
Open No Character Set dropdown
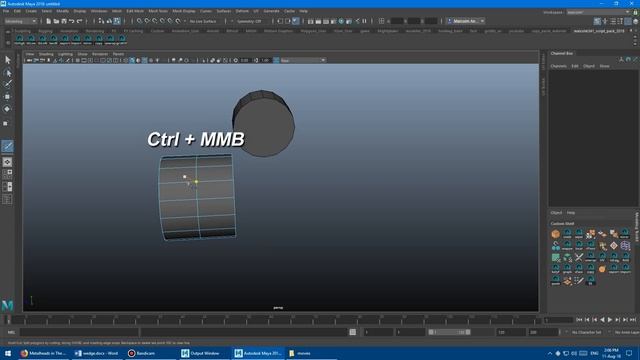point(587,332)
